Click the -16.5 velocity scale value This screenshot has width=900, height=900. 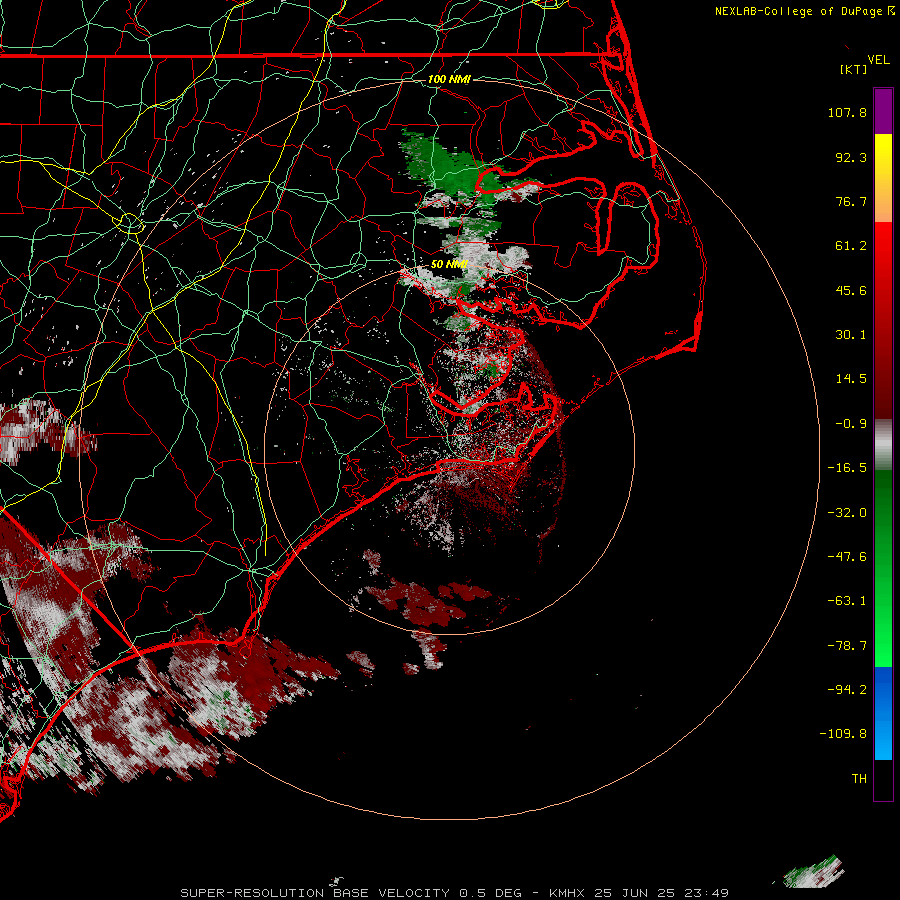847,467
